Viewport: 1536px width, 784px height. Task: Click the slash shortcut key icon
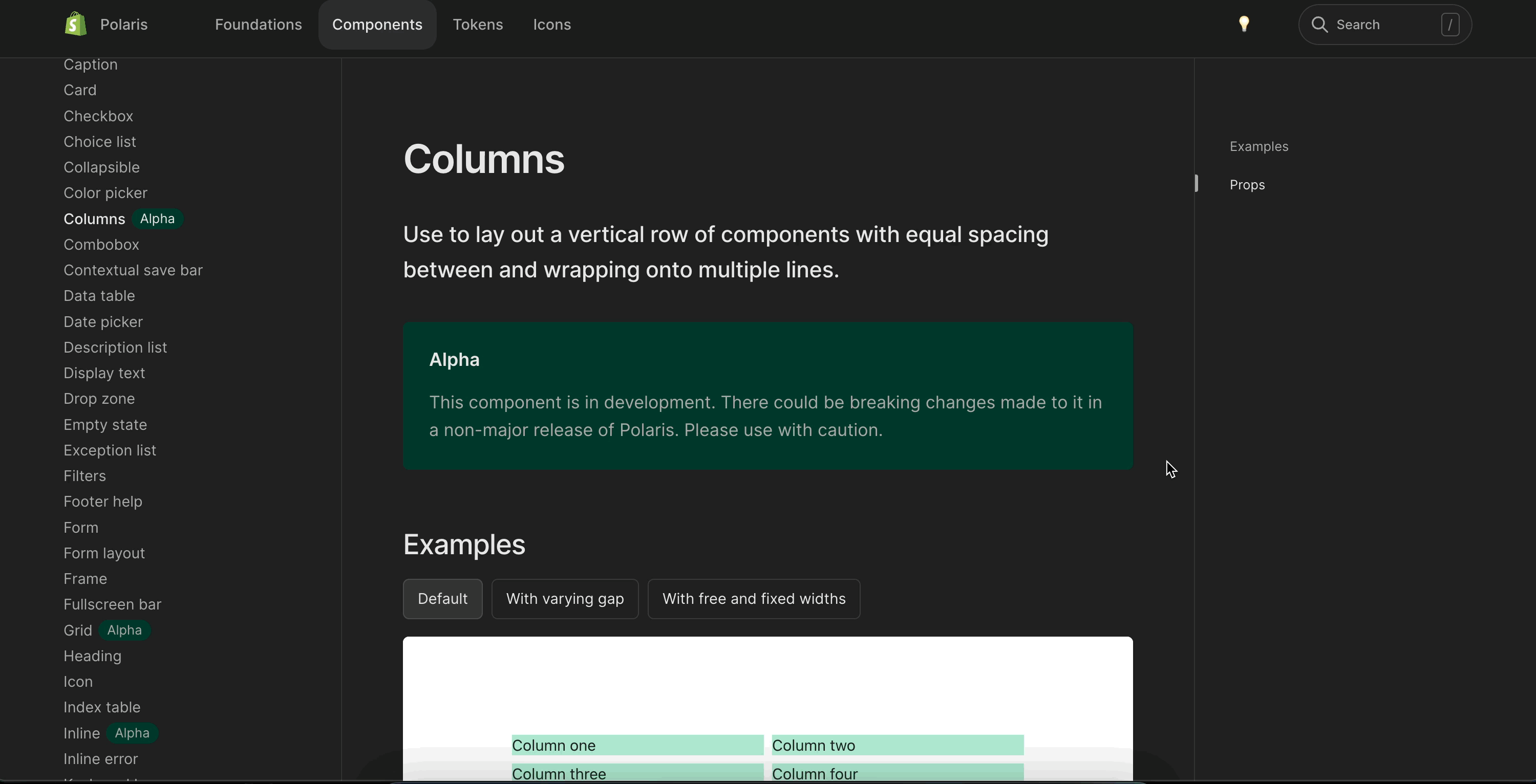click(x=1449, y=25)
